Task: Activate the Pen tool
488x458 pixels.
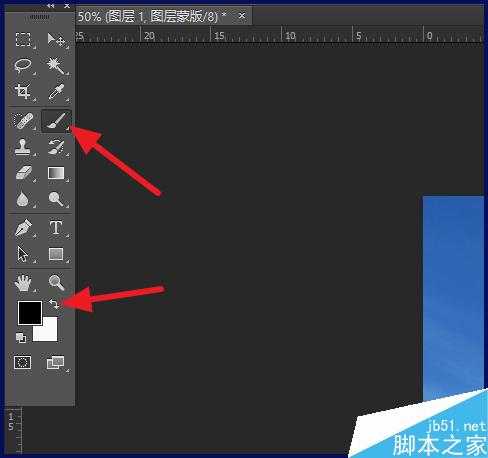Action: pyautogui.click(x=23, y=228)
